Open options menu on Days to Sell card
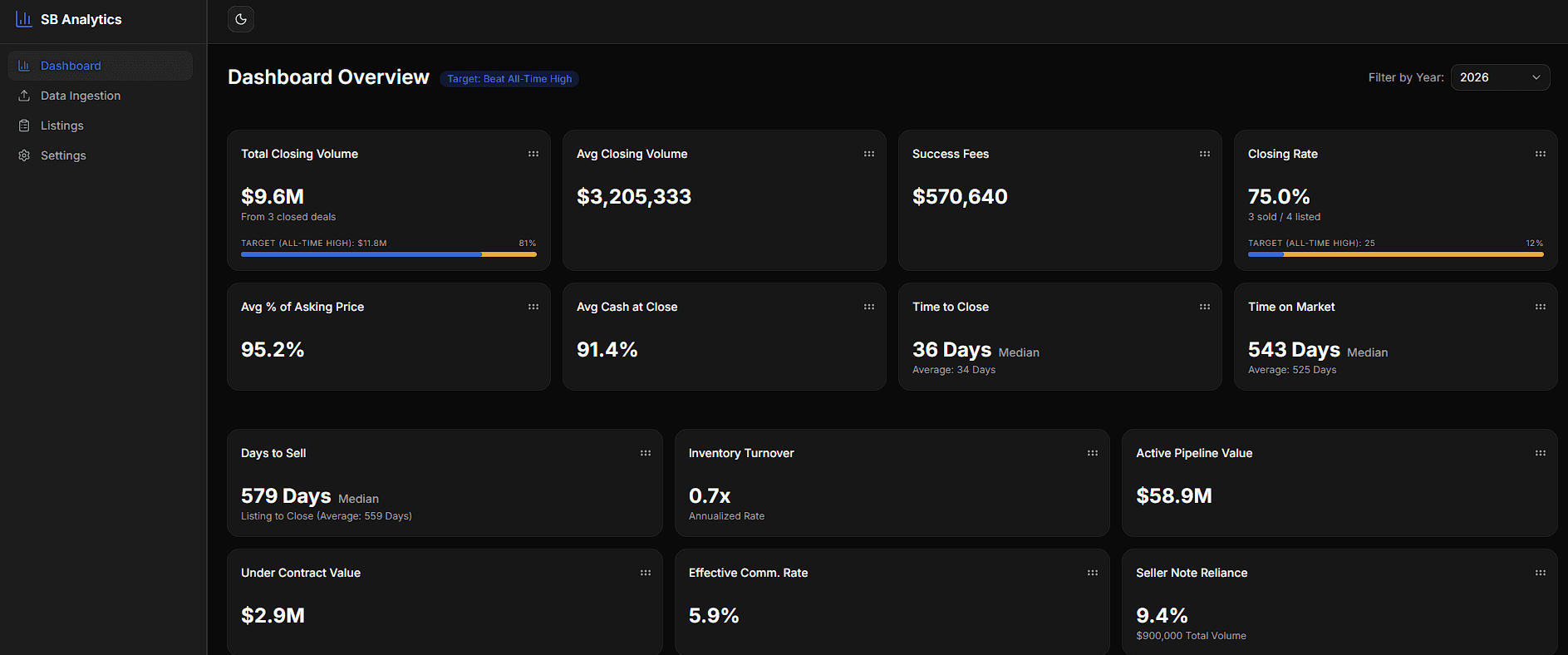The image size is (1568, 655). pyautogui.click(x=646, y=453)
